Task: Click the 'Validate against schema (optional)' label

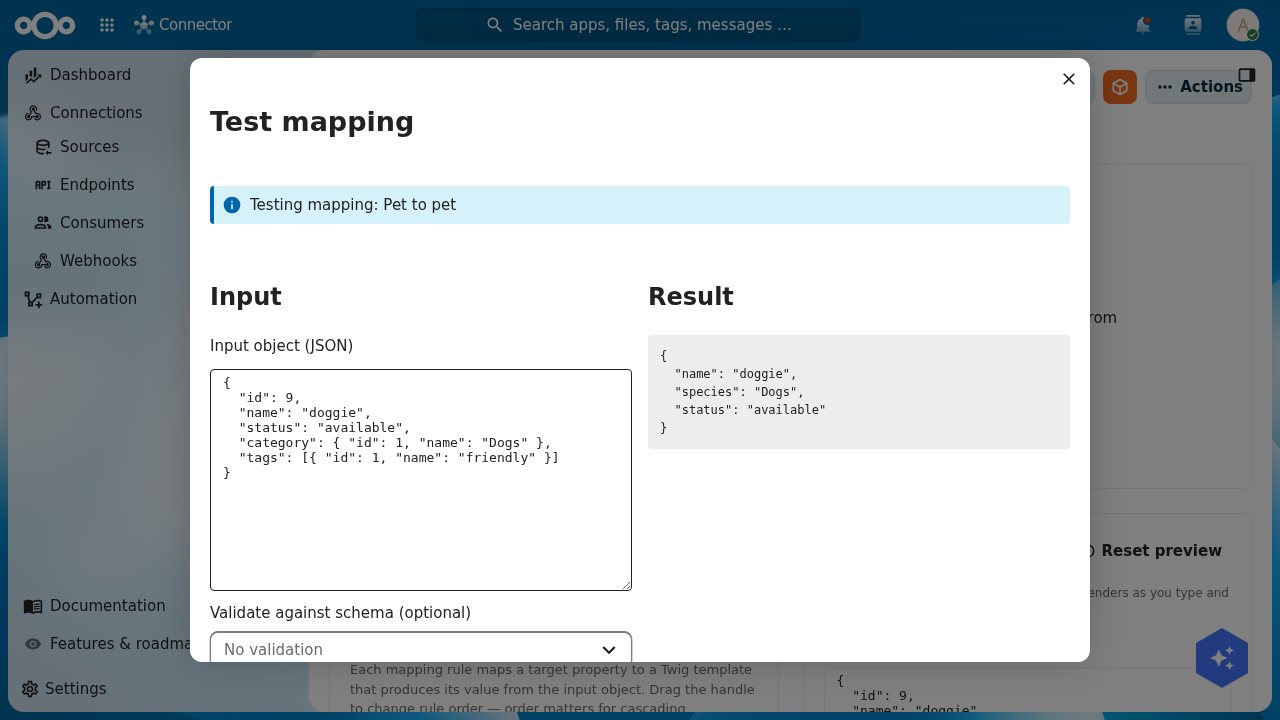Action: coord(340,613)
